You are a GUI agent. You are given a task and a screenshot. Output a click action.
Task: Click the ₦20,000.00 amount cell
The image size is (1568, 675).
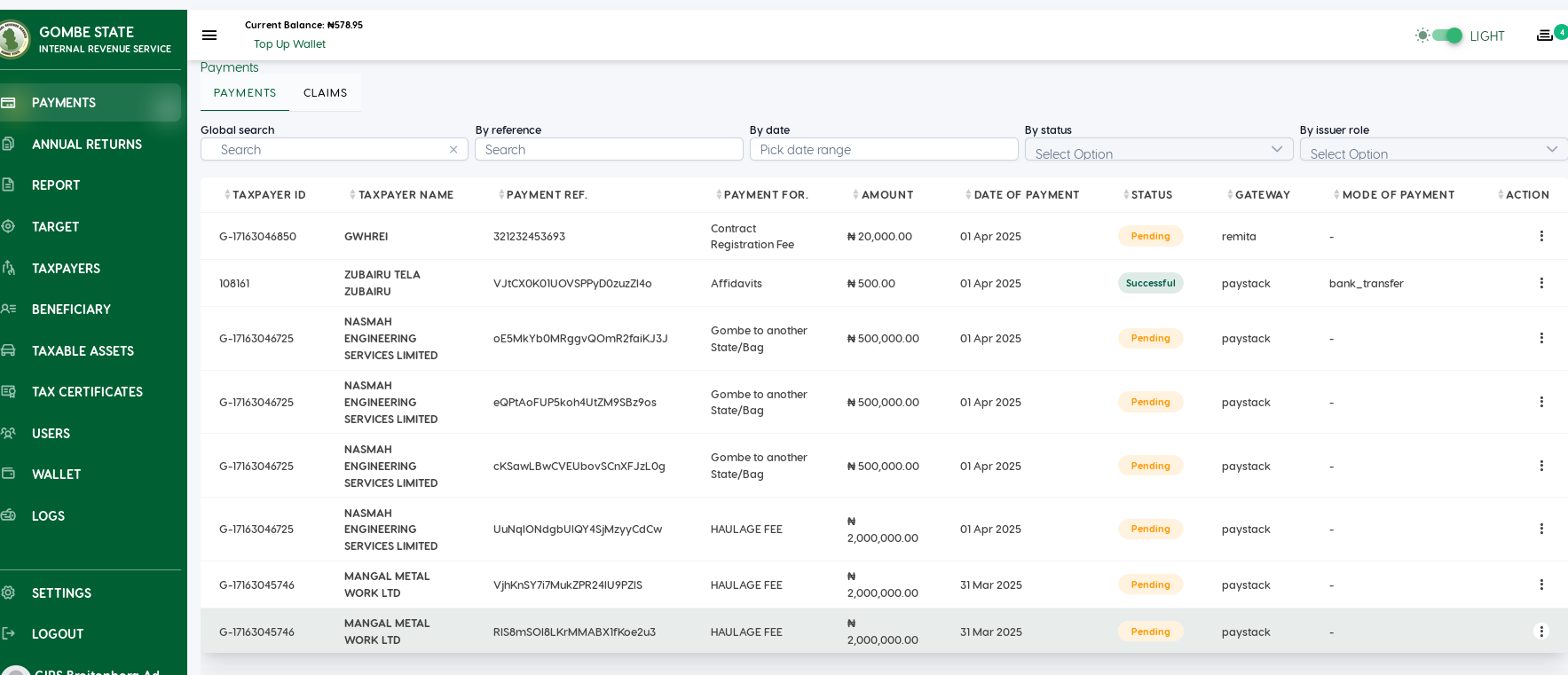click(879, 237)
